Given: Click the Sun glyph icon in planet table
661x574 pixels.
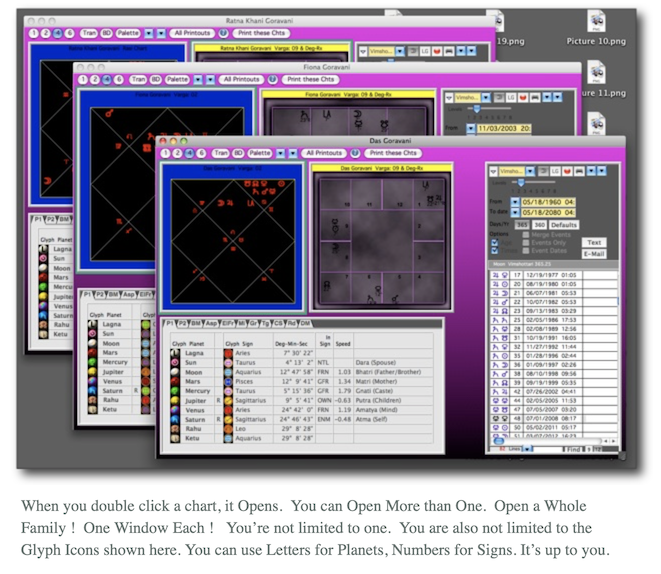Looking at the screenshot, I should pos(177,363).
